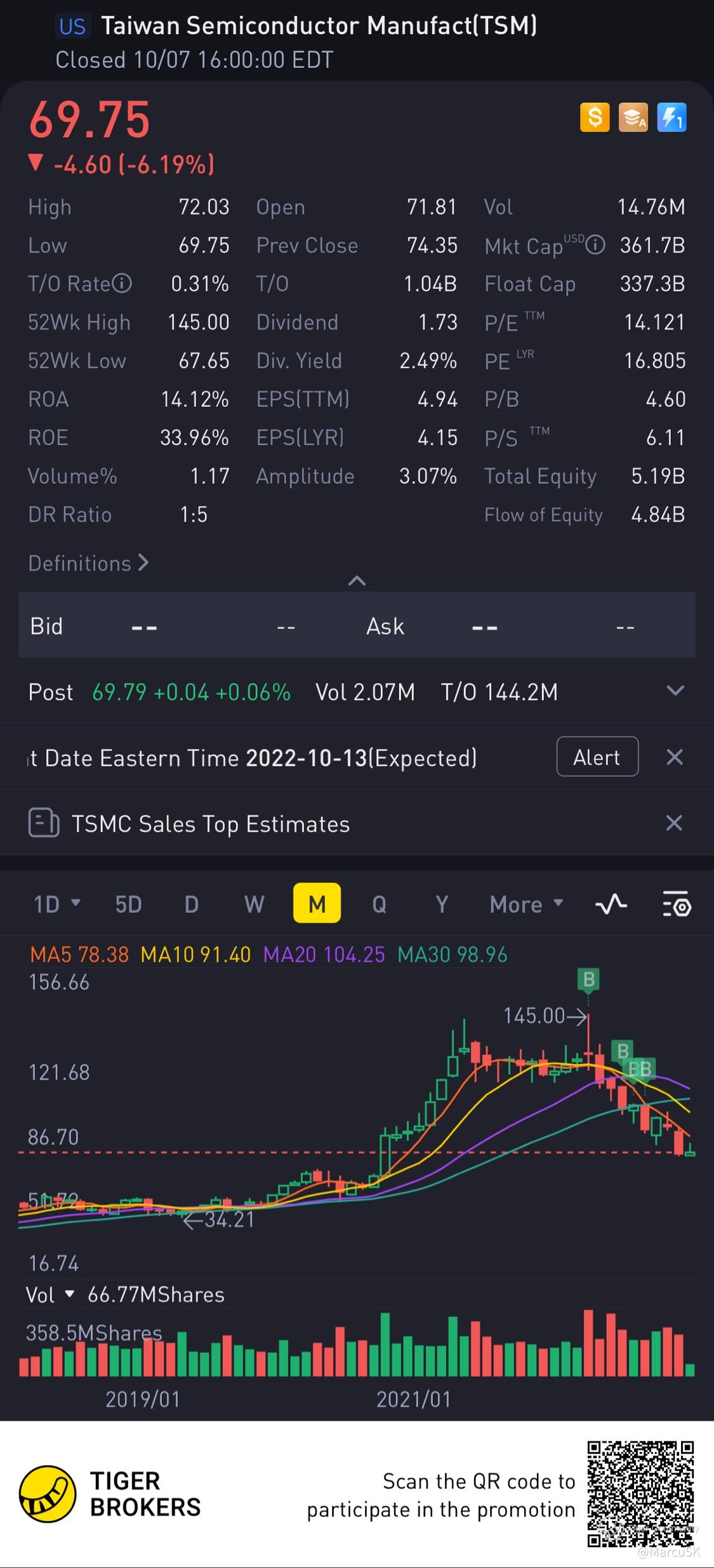The height and width of the screenshot is (1568, 714).
Task: Dismiss the TSMC Sales Top Estimates banner
Action: (x=674, y=823)
